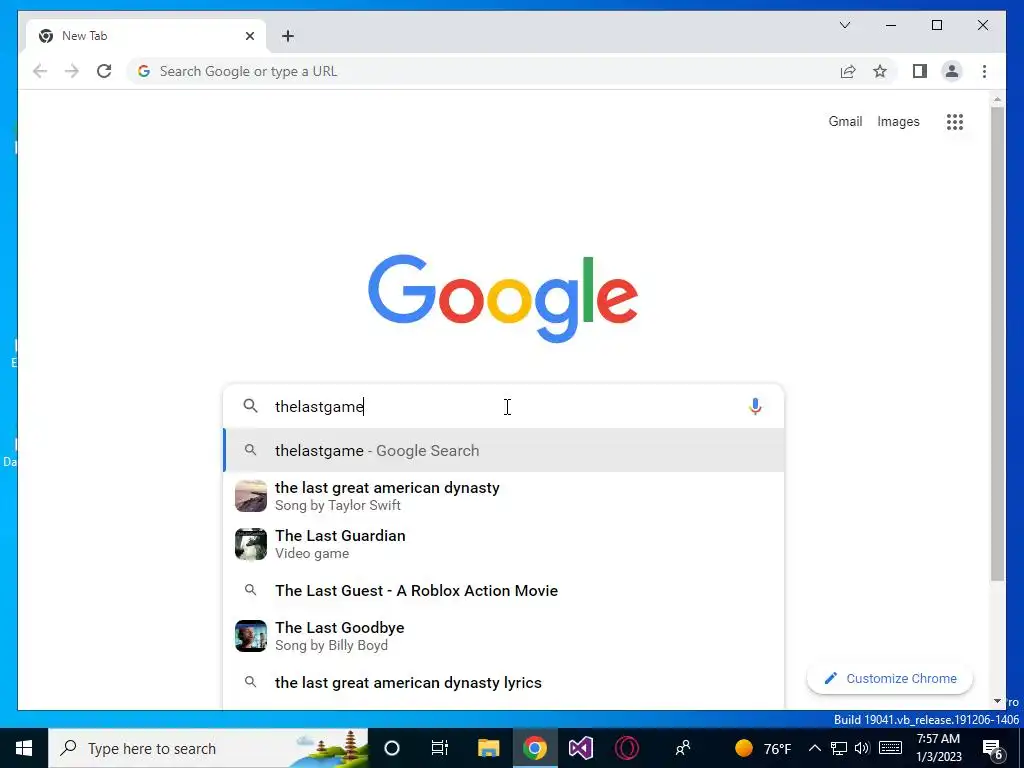Click the browser back arrow

[40, 71]
